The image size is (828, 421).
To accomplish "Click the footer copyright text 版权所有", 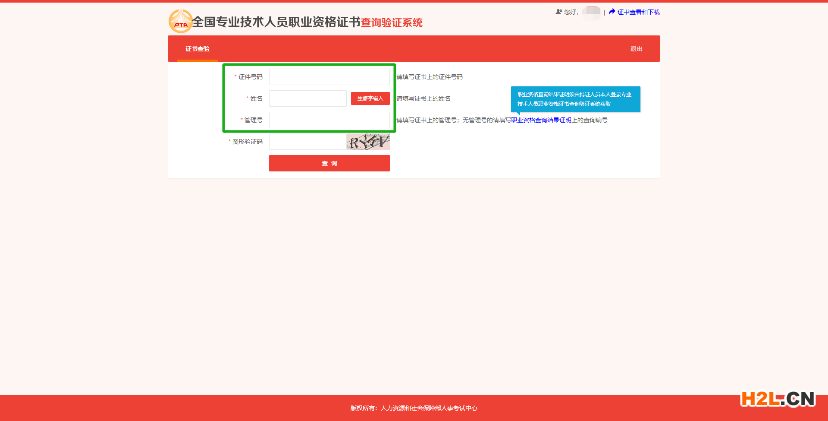I will click(414, 408).
